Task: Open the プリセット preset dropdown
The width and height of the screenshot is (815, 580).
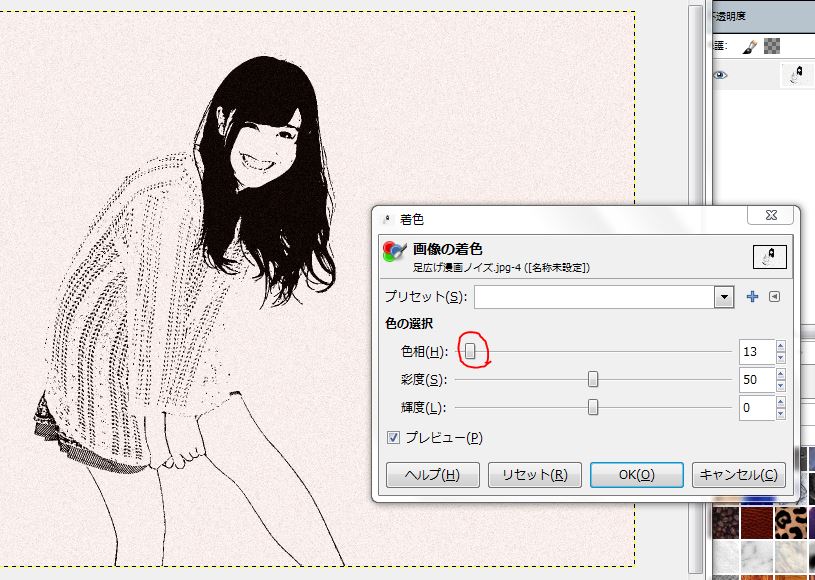Action: (725, 297)
